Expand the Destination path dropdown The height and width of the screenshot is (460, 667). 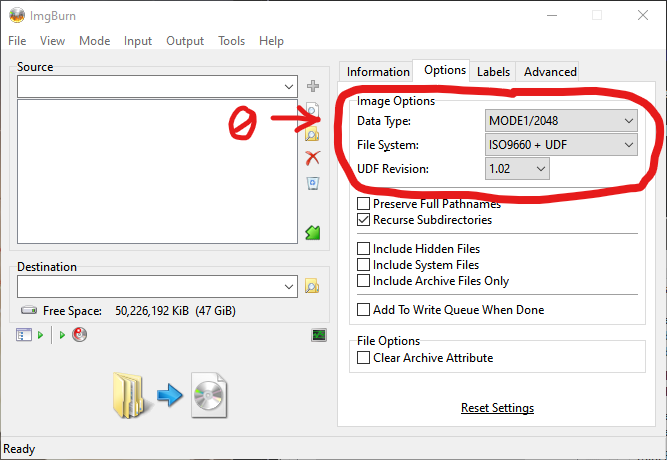point(289,286)
